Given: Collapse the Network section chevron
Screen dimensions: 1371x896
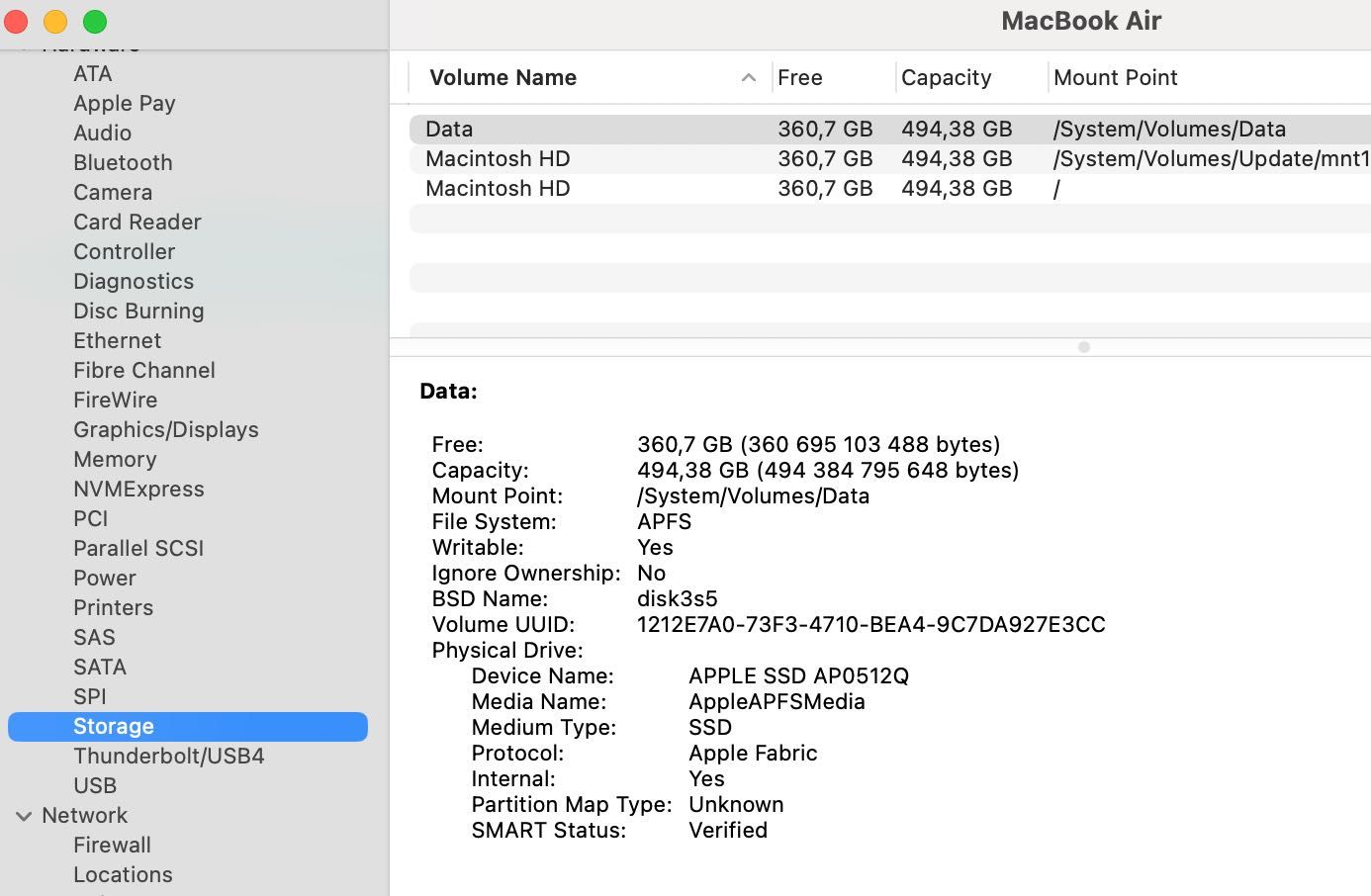Looking at the screenshot, I should click(x=24, y=816).
